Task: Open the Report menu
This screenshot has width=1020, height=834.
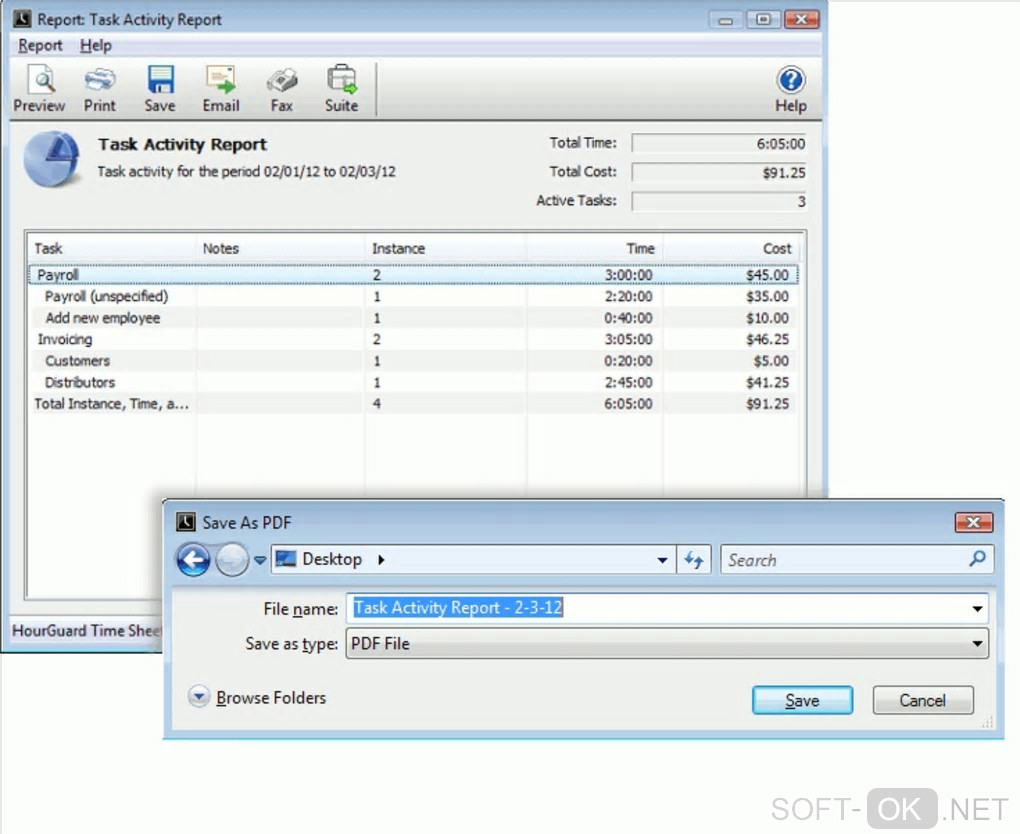Action: [40, 46]
